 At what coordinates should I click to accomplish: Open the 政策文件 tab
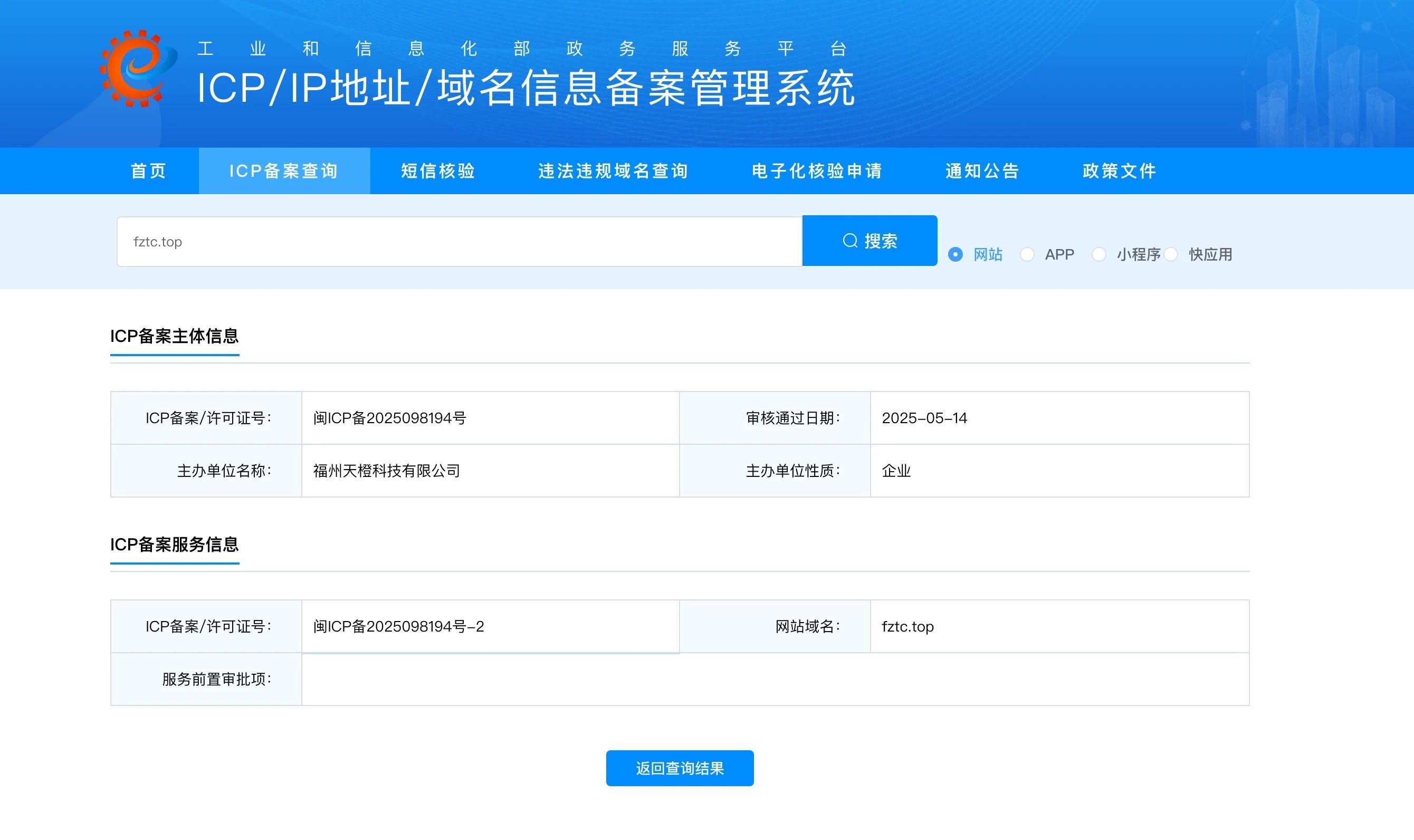(x=1120, y=171)
